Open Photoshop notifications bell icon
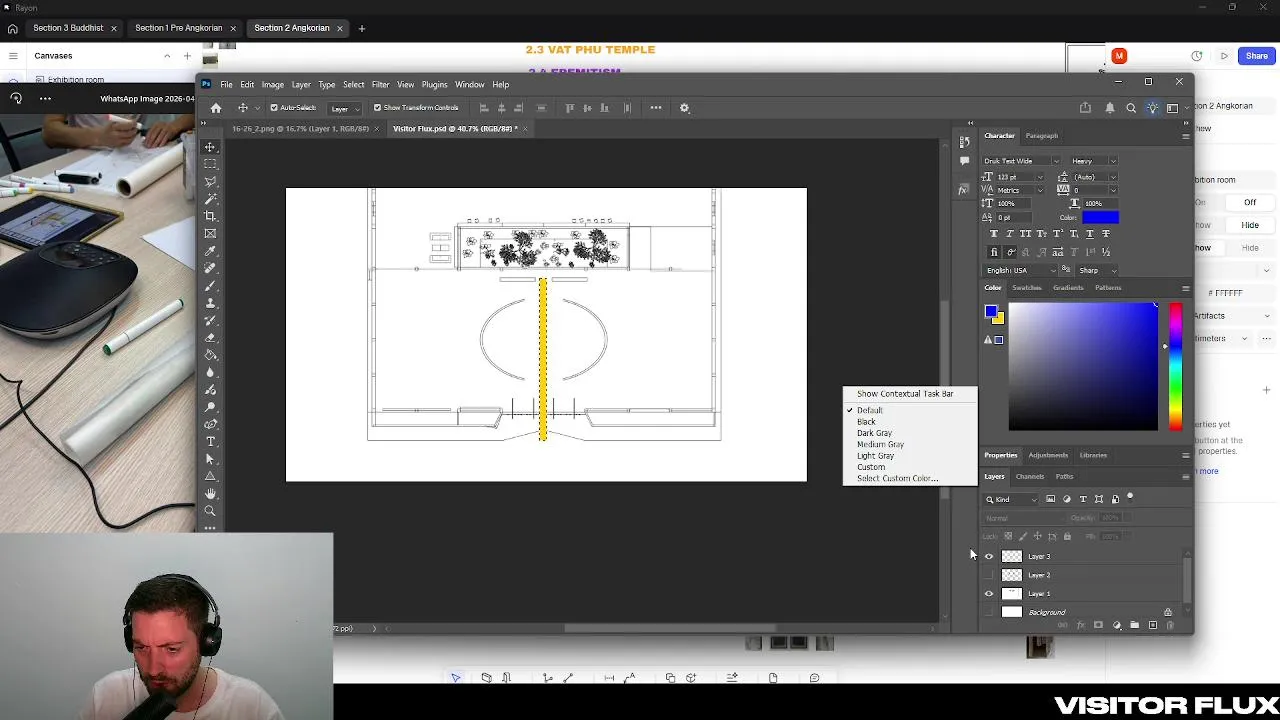The height and width of the screenshot is (720, 1280). pos(1109,108)
